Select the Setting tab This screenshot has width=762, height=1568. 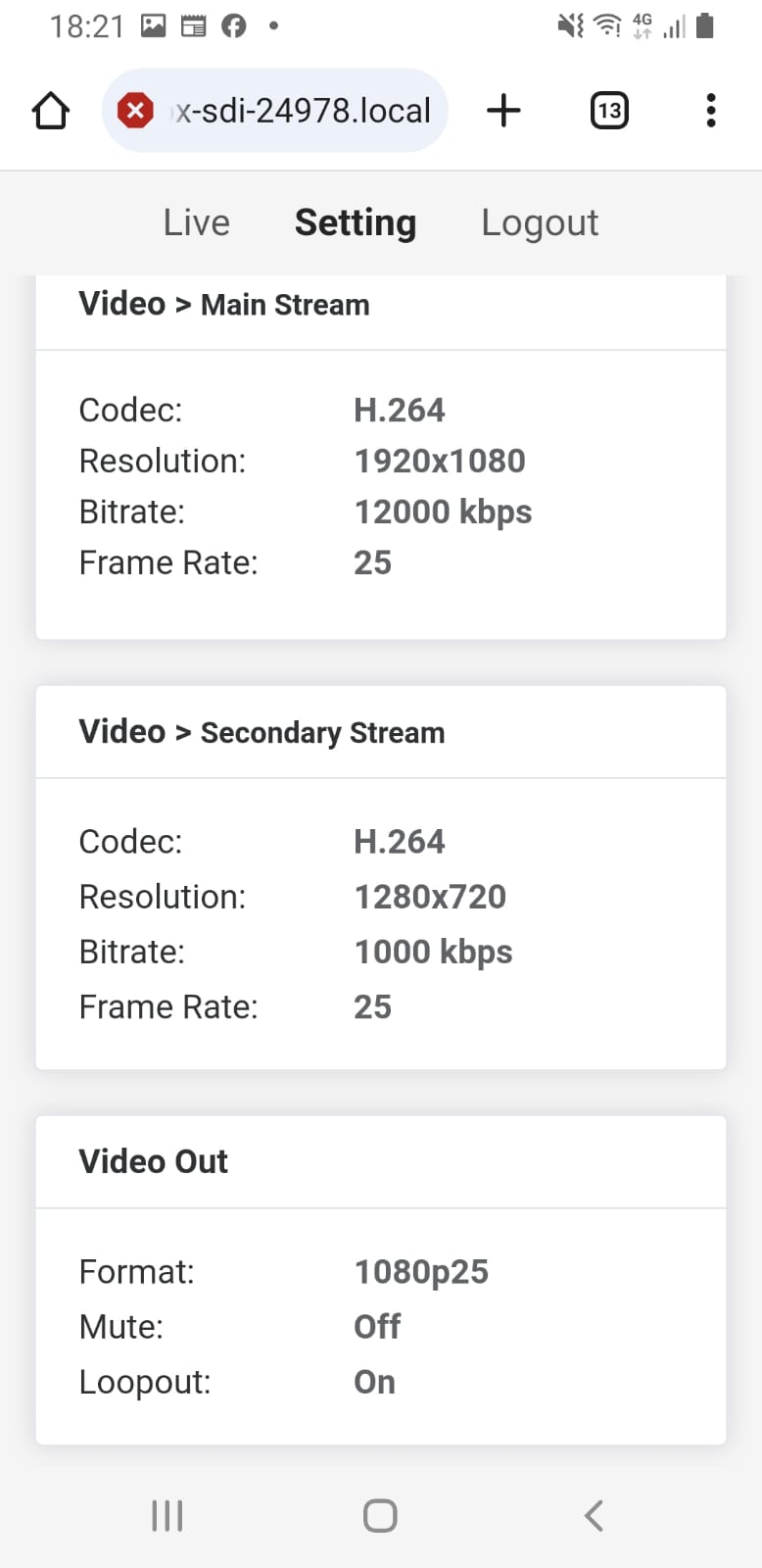[356, 223]
